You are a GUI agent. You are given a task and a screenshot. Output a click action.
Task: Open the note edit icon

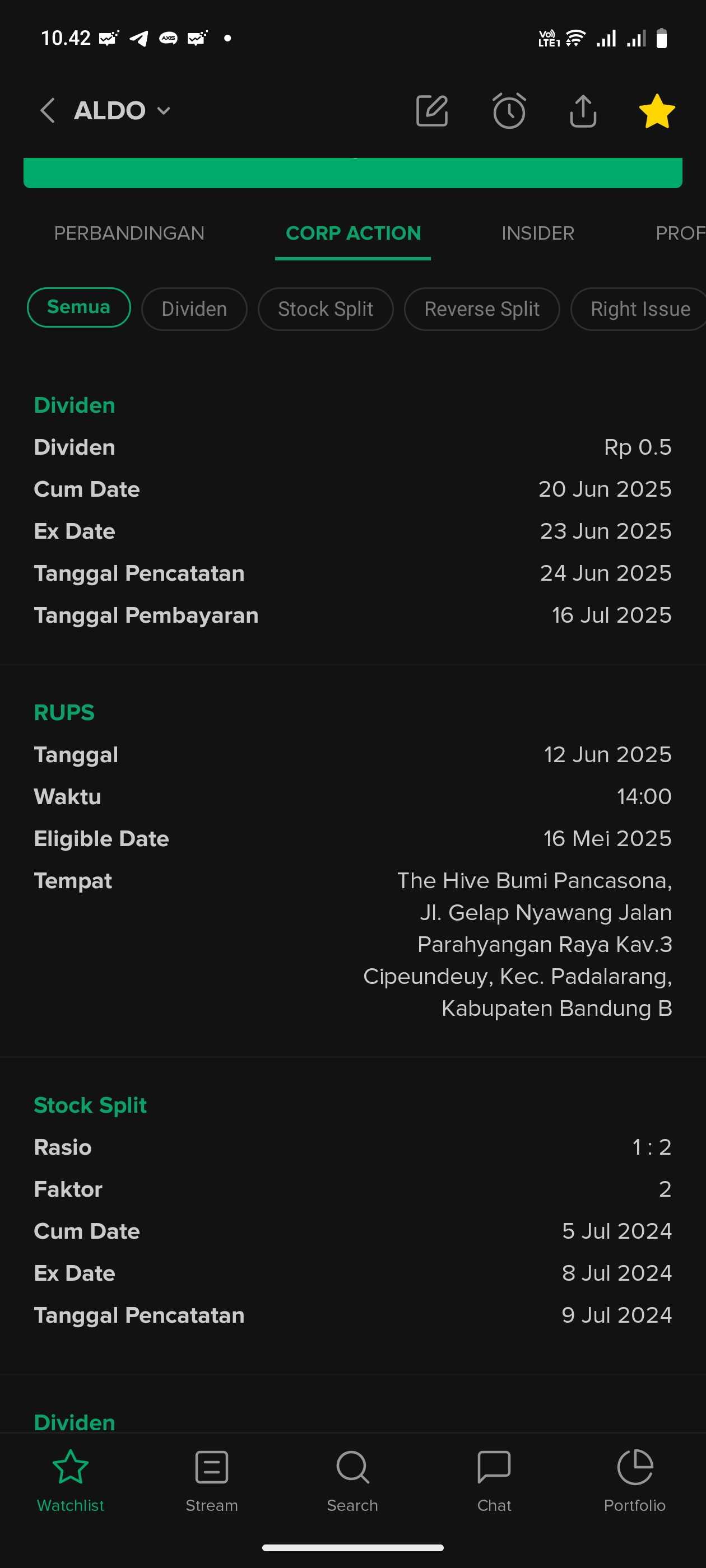tap(432, 111)
